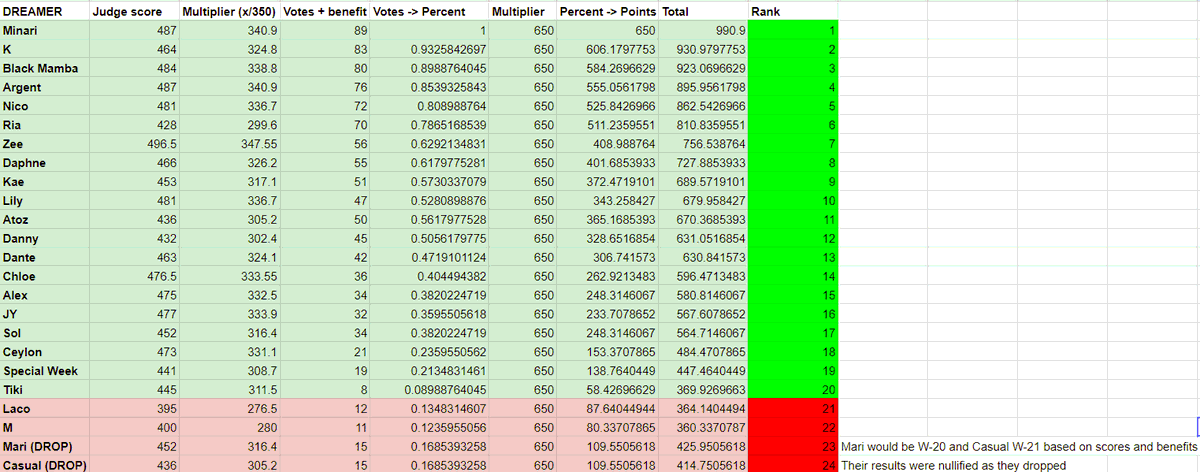Screen dimensions: 1200x472
Task: Click the Danny name cell
Action: point(45,240)
